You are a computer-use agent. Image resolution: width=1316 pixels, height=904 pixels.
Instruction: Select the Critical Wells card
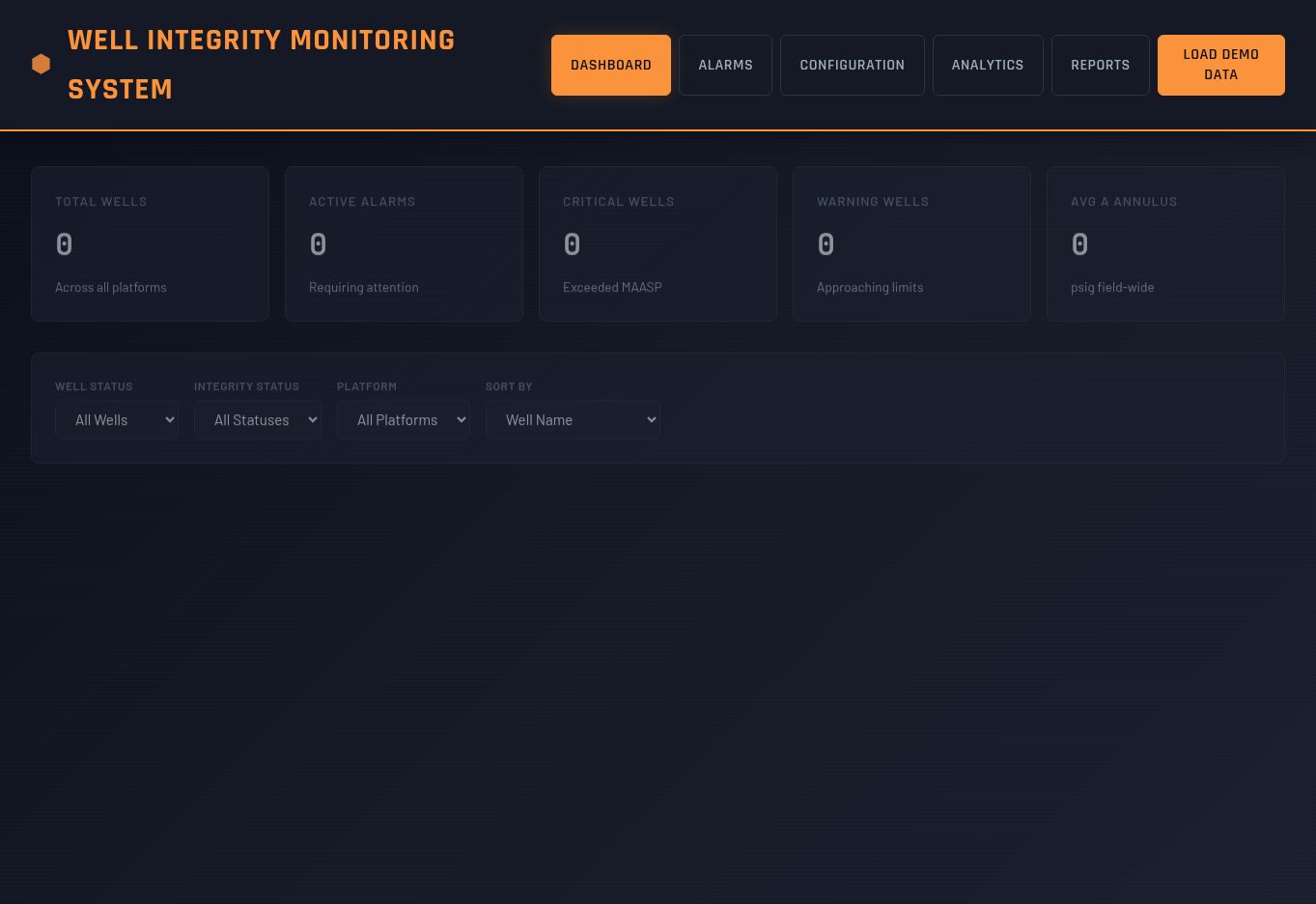click(x=658, y=243)
